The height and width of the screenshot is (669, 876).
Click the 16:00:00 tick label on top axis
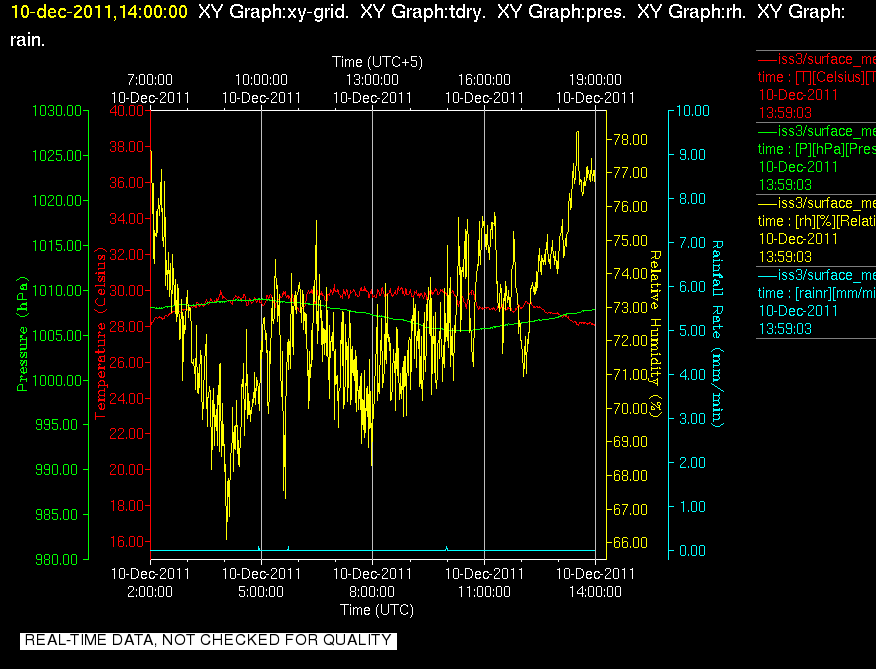(x=484, y=80)
